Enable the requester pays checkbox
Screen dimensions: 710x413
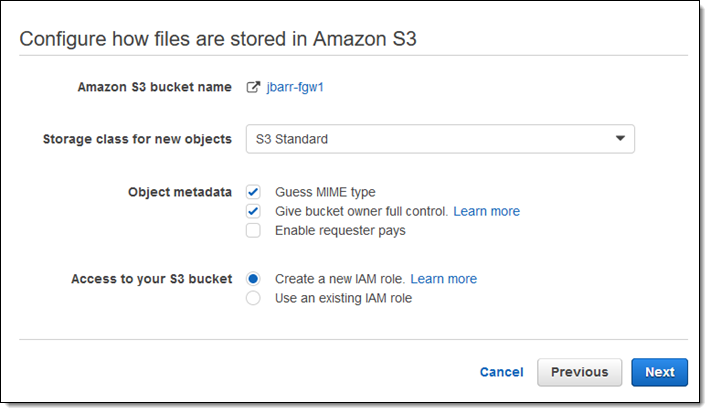(x=254, y=230)
